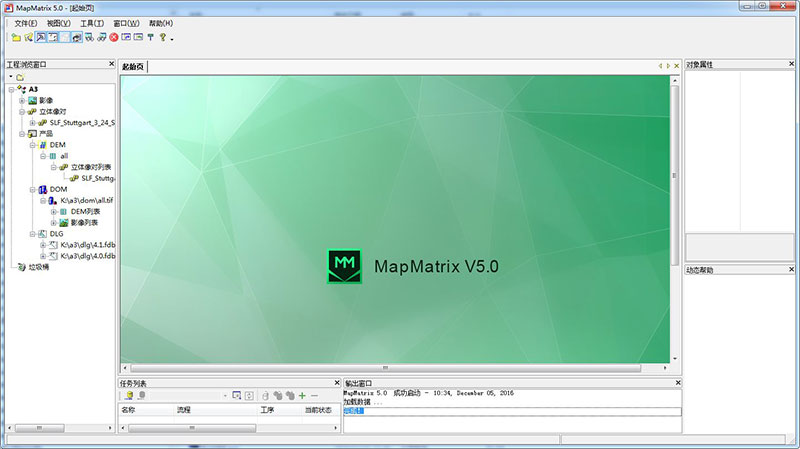Click the open project folder-with-arrow toolbar icon
800x449 pixels.
click(28, 37)
